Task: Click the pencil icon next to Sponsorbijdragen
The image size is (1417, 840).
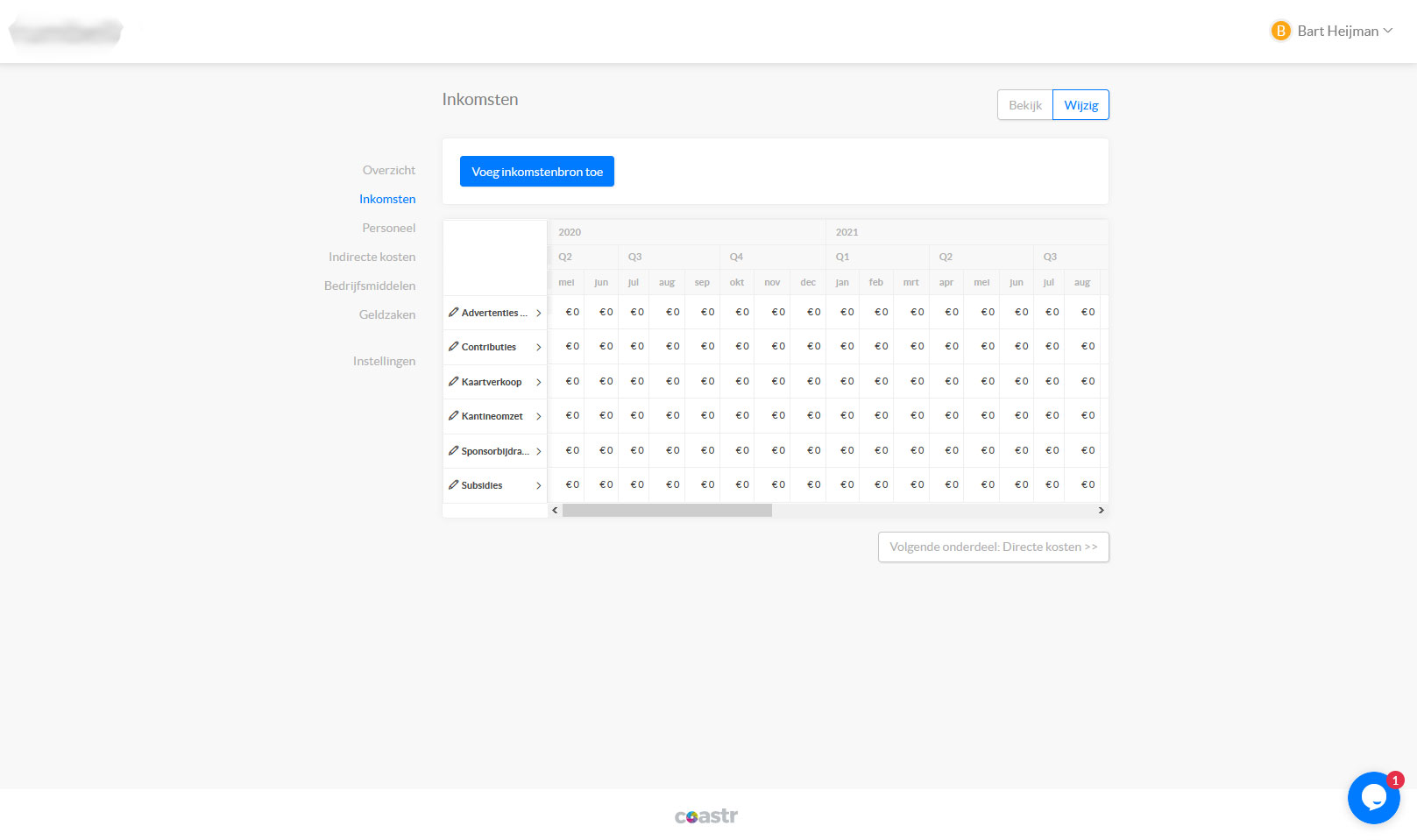Action: click(453, 450)
